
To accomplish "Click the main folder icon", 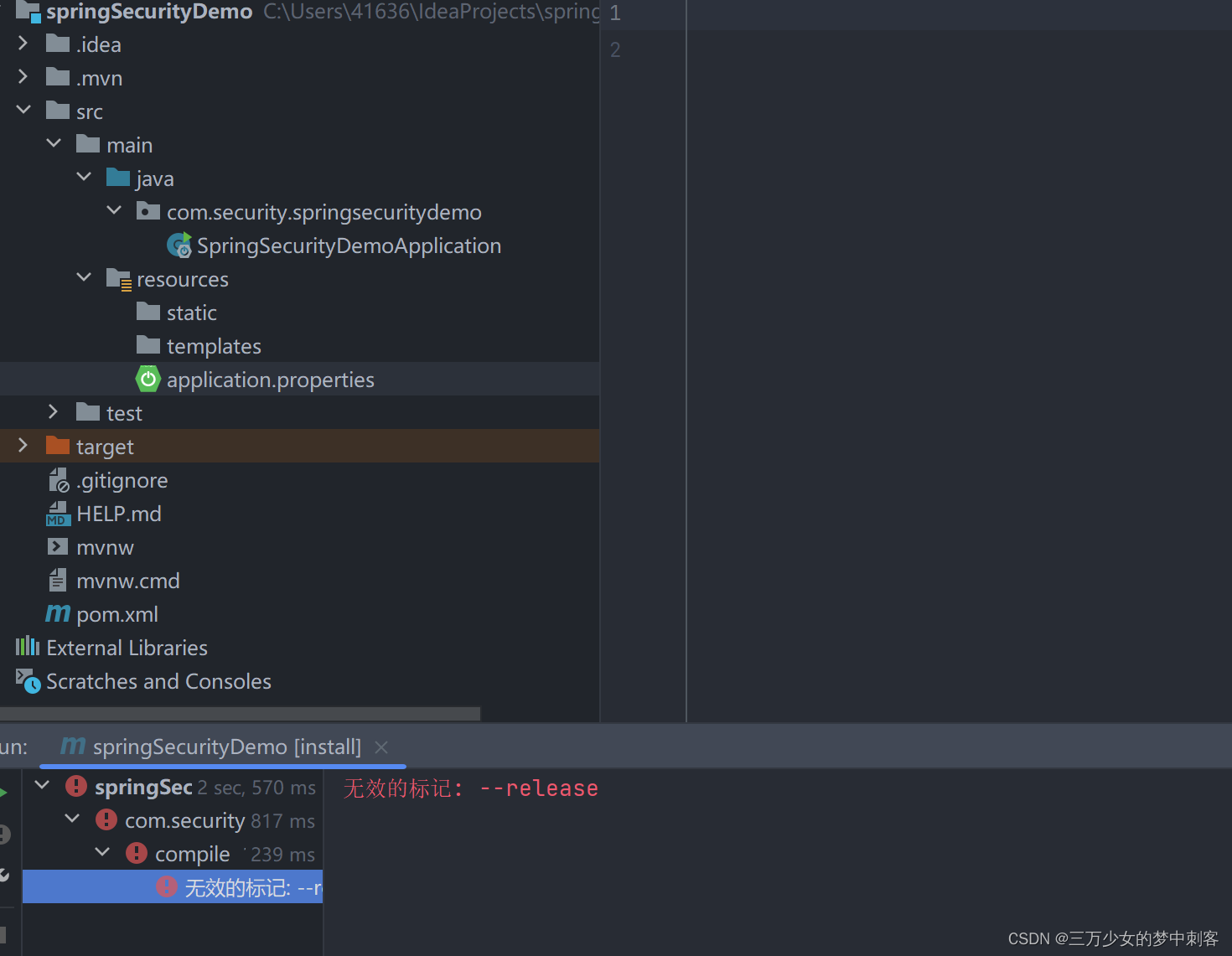I will click(88, 144).
